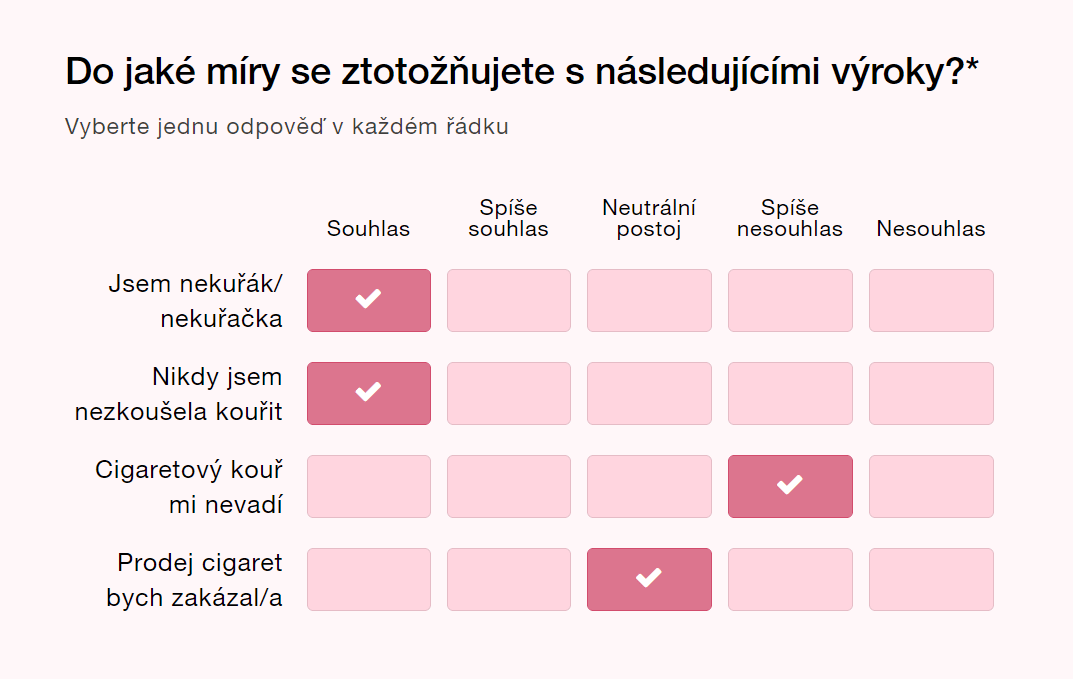
Task: Mark Nesouhlas for Jsem nekuřák/nekuřačka
Action: [x=931, y=300]
